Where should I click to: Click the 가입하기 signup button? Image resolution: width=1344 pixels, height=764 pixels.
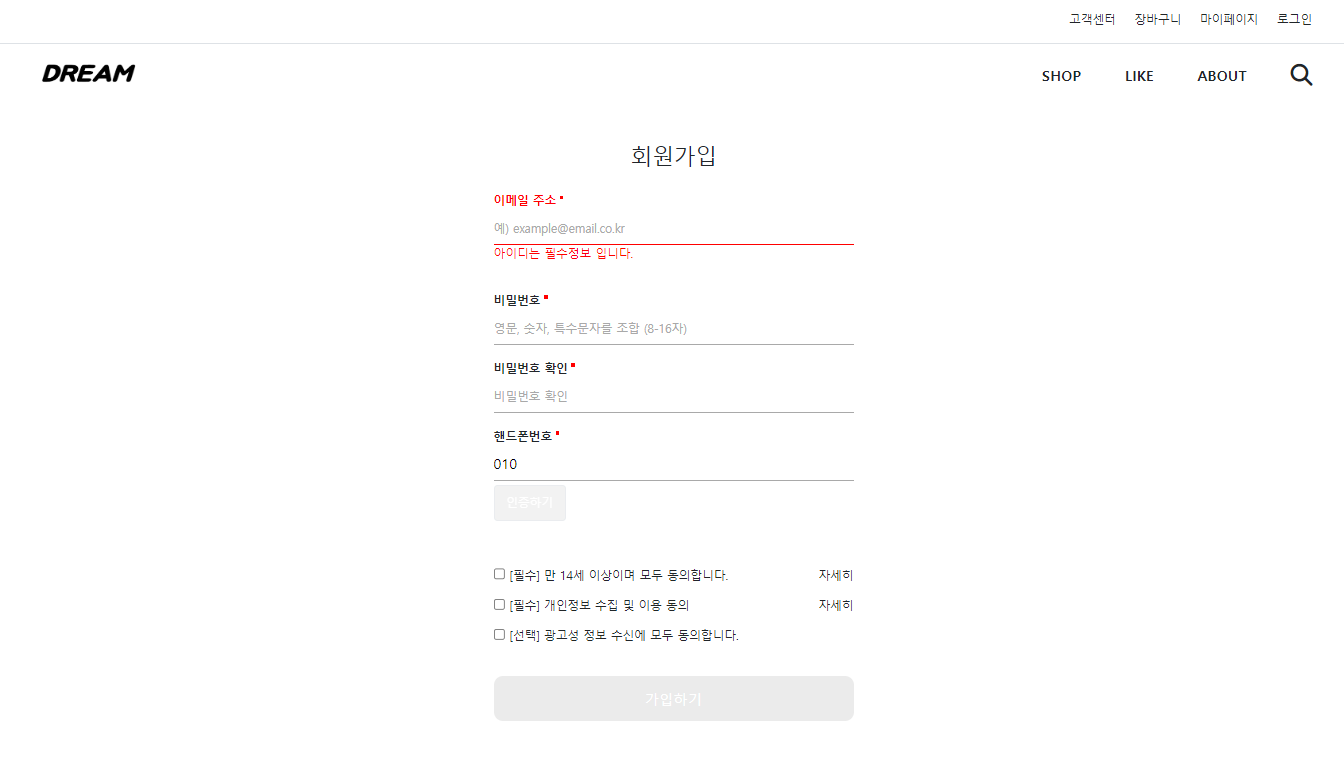673,698
